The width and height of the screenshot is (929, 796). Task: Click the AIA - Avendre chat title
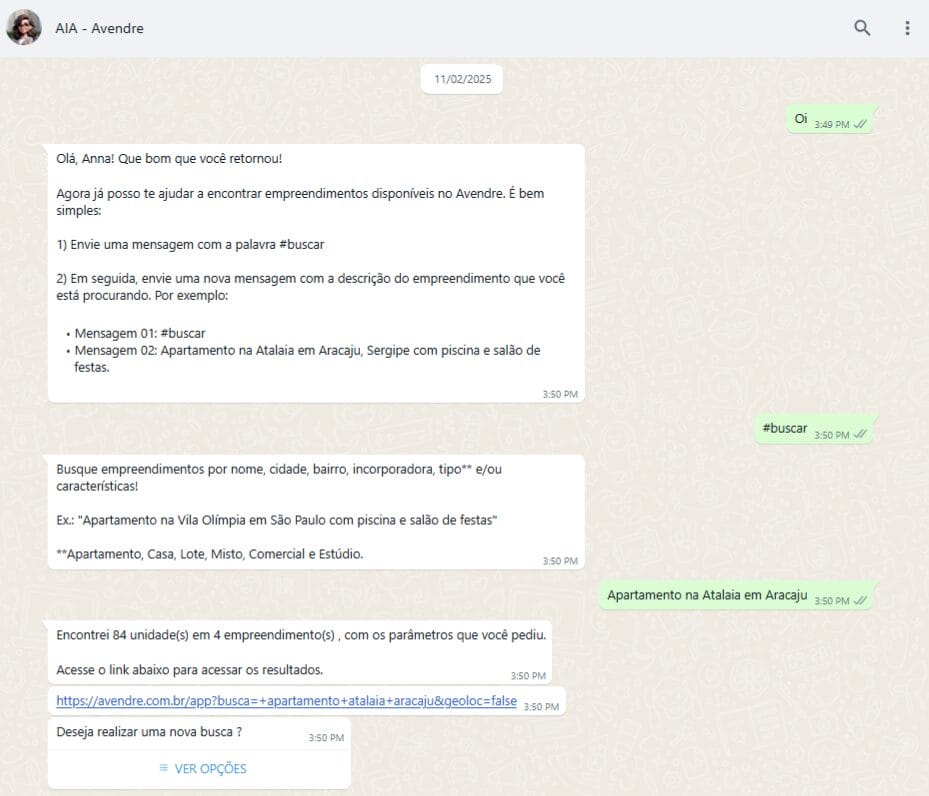(100, 28)
